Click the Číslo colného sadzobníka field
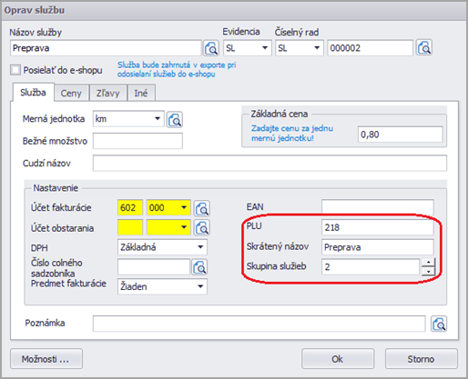This screenshot has width=468, height=379. point(154,267)
